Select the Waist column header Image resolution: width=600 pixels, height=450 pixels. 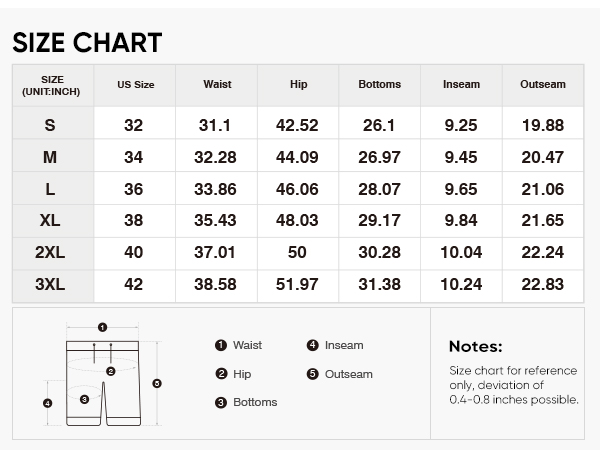(x=217, y=85)
